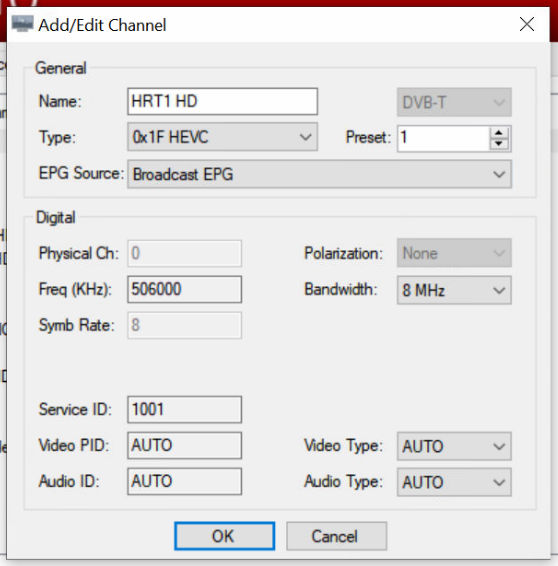Open the Type dropdown showing 0x1F HEVC
The height and width of the screenshot is (566, 558).
pyautogui.click(x=222, y=137)
